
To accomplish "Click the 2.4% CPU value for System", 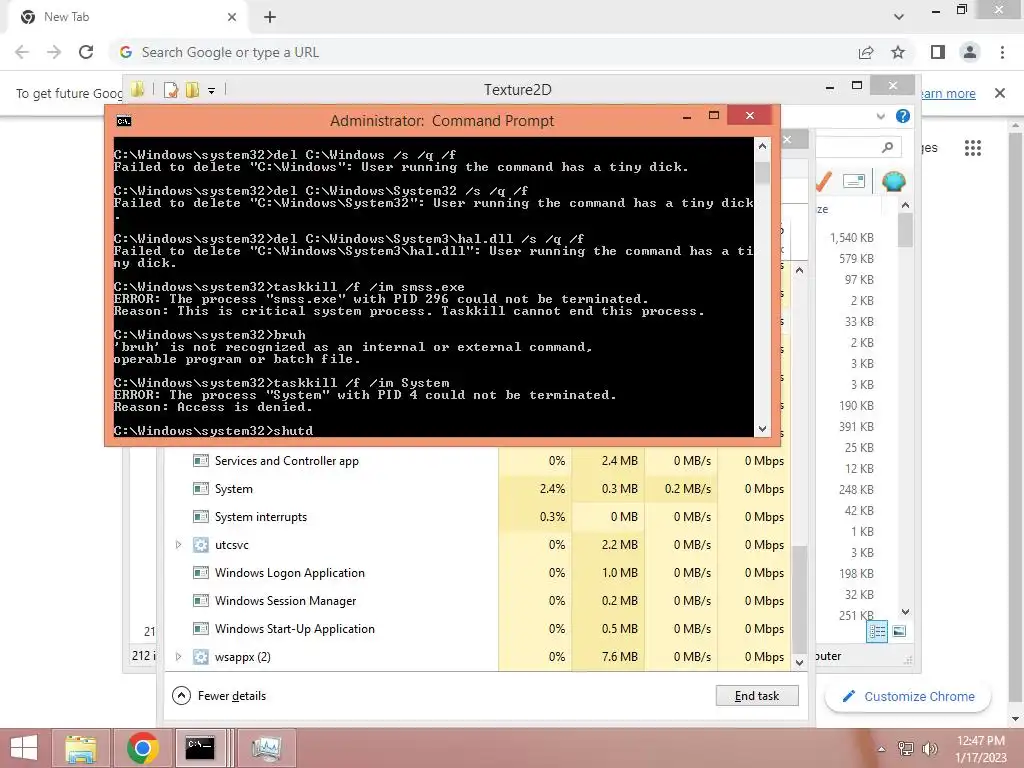I will (552, 488).
